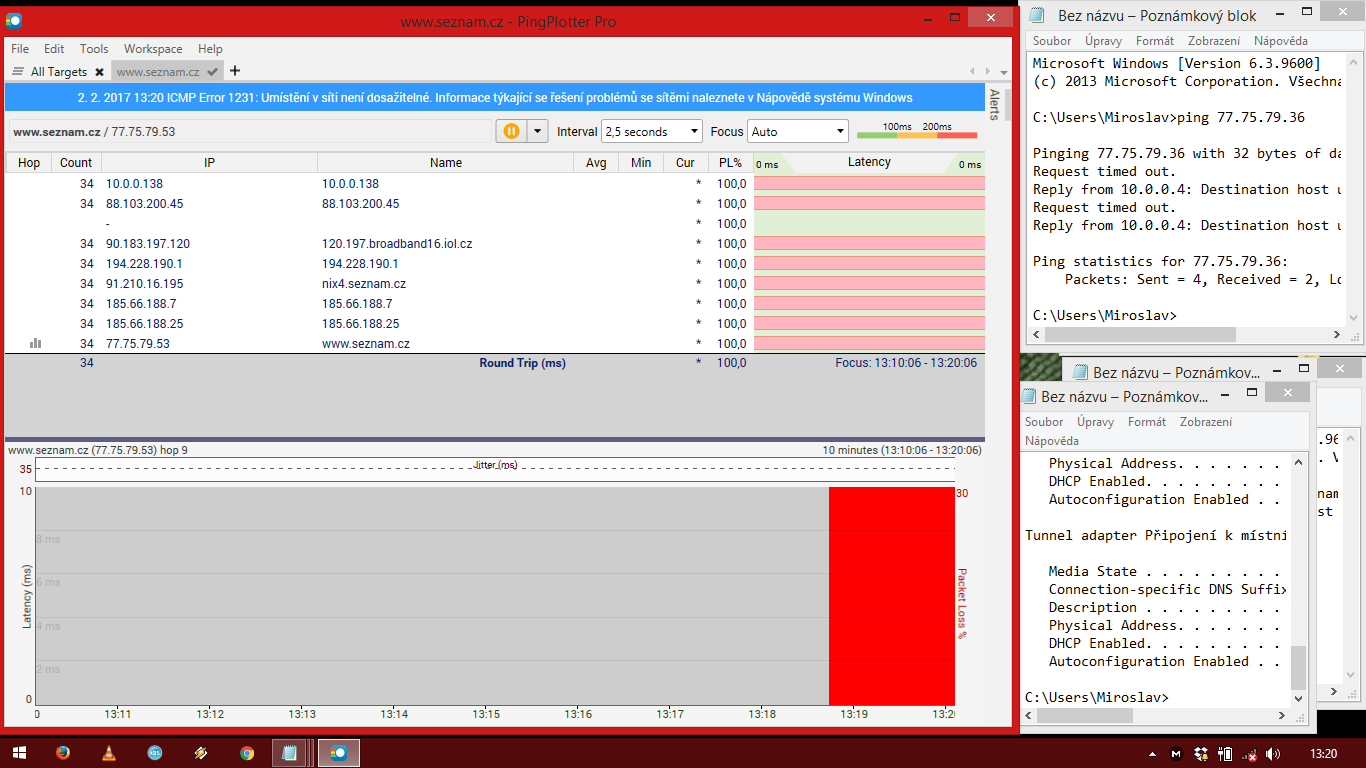Click the blue ICMP Error 1231 banner

(x=494, y=98)
